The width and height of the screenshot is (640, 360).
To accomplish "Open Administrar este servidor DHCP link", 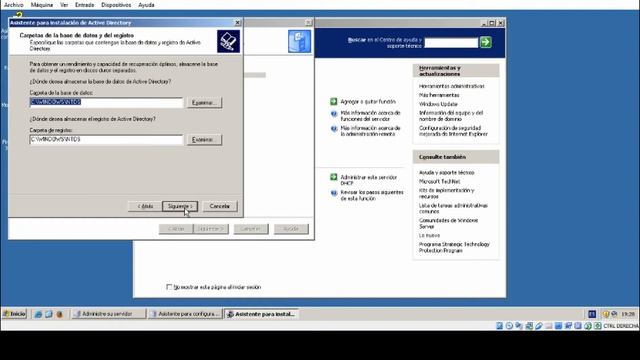I will click(x=368, y=180).
